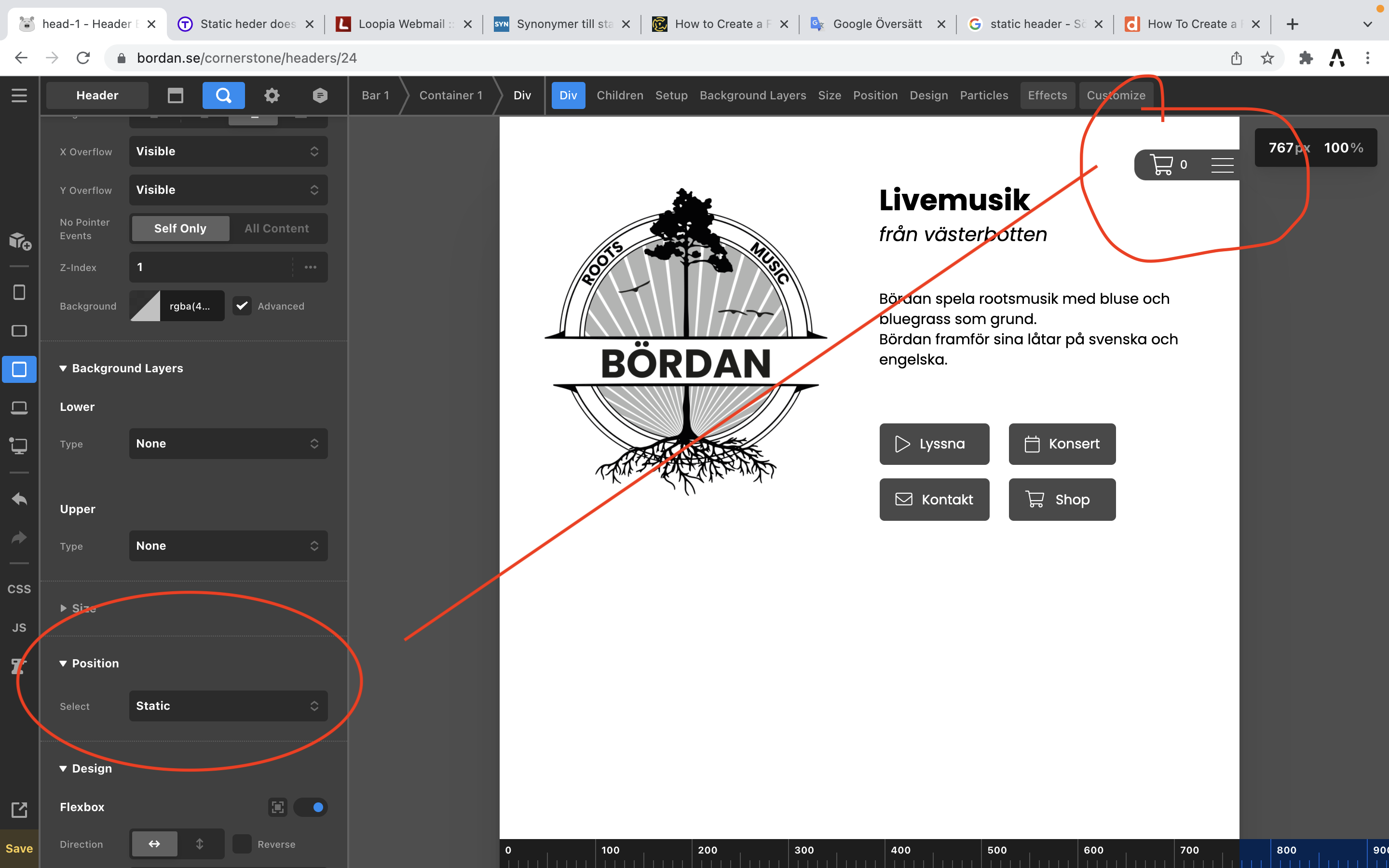Save the header with Save button

click(19, 849)
